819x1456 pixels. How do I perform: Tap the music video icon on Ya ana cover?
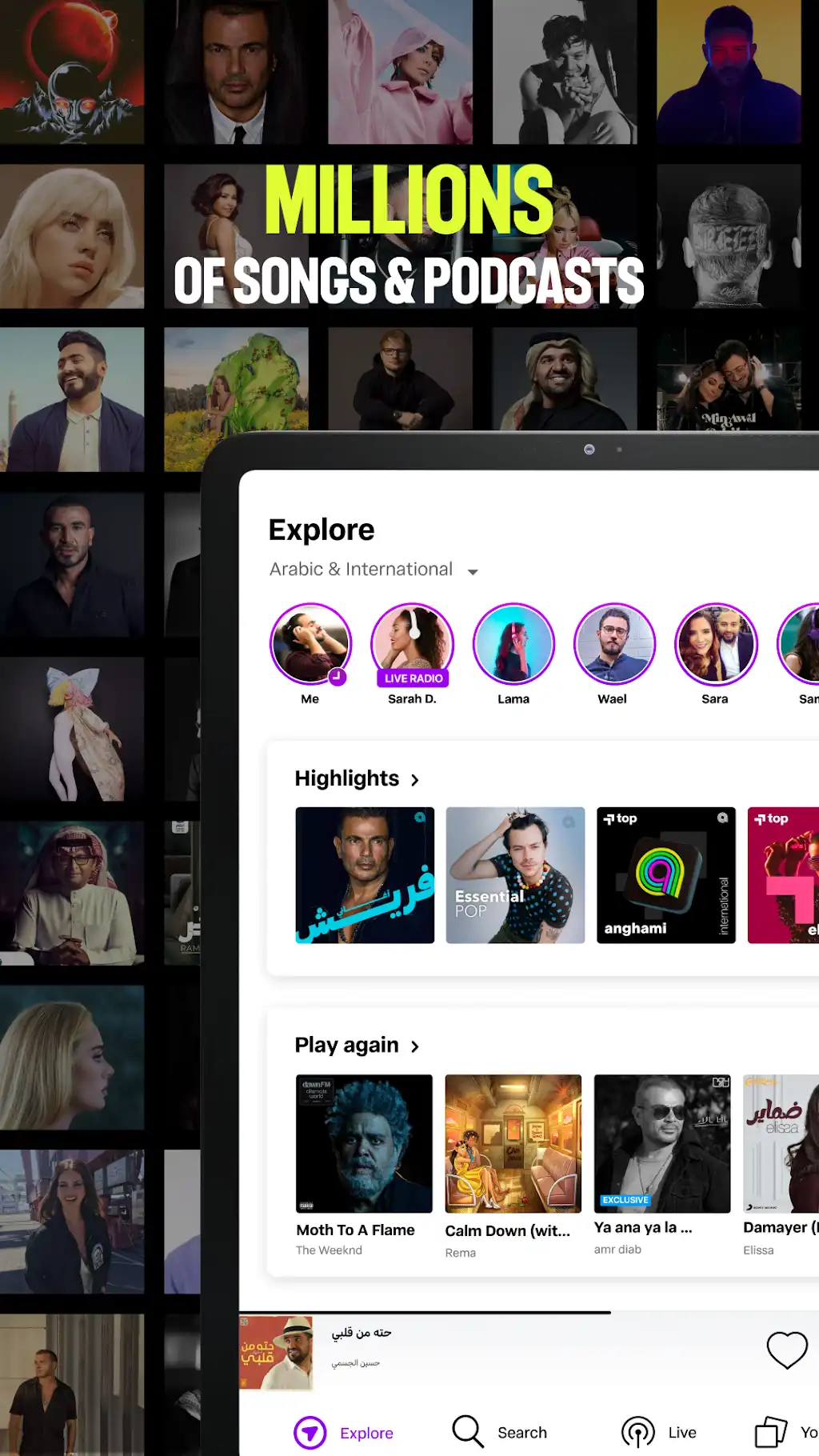point(721,1082)
